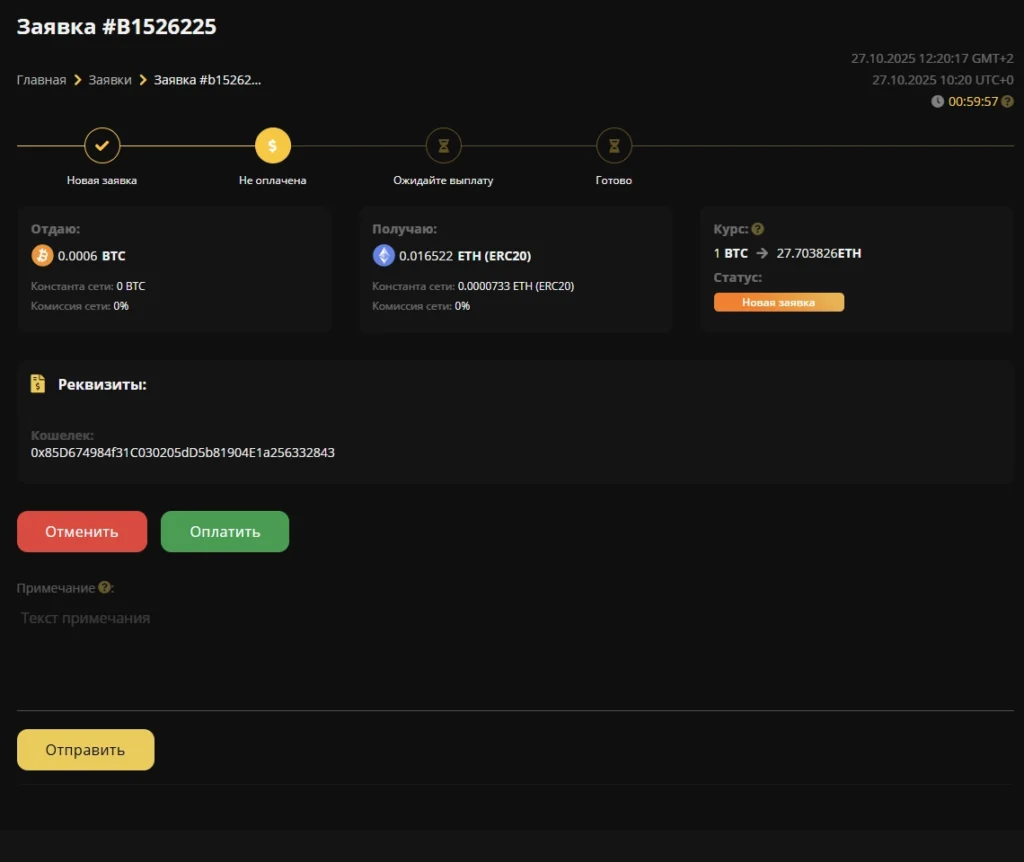
Task: Click the Не оплачена step label
Action: pyautogui.click(x=272, y=180)
